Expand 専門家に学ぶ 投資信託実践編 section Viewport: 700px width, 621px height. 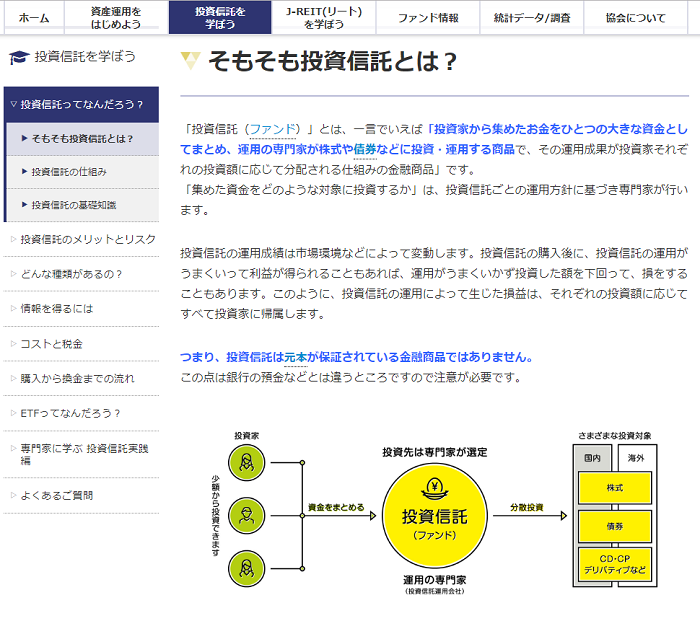[x=81, y=454]
